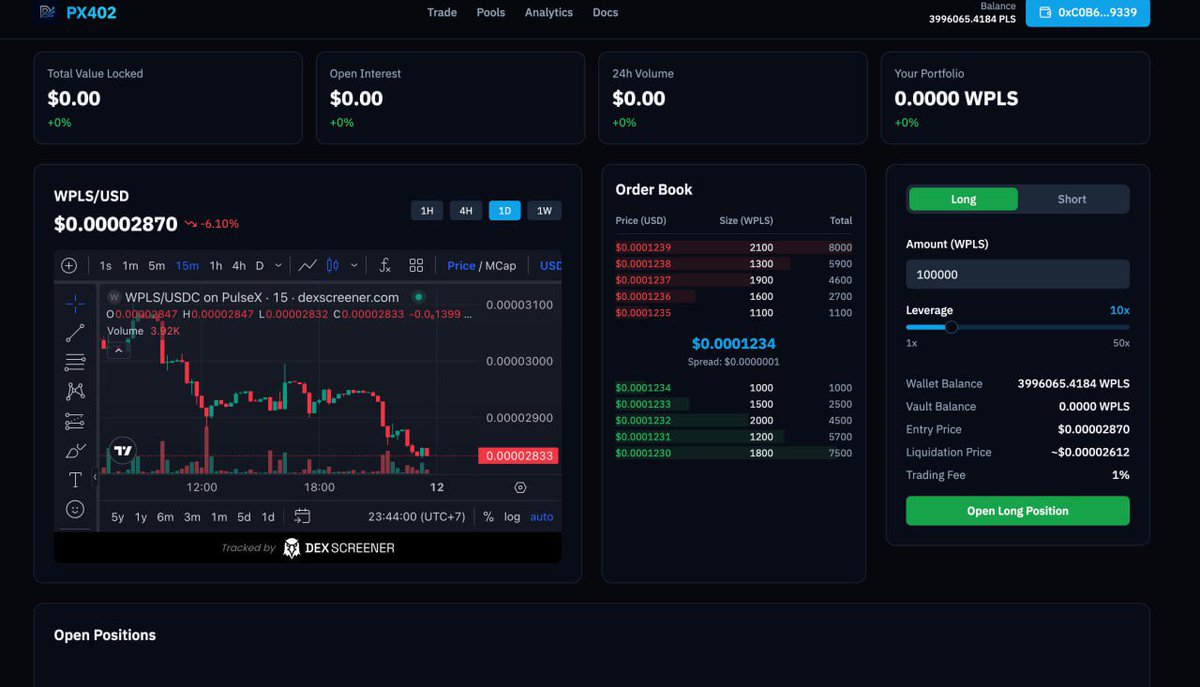
Task: Select the Text annotation tool
Action: click(x=75, y=477)
